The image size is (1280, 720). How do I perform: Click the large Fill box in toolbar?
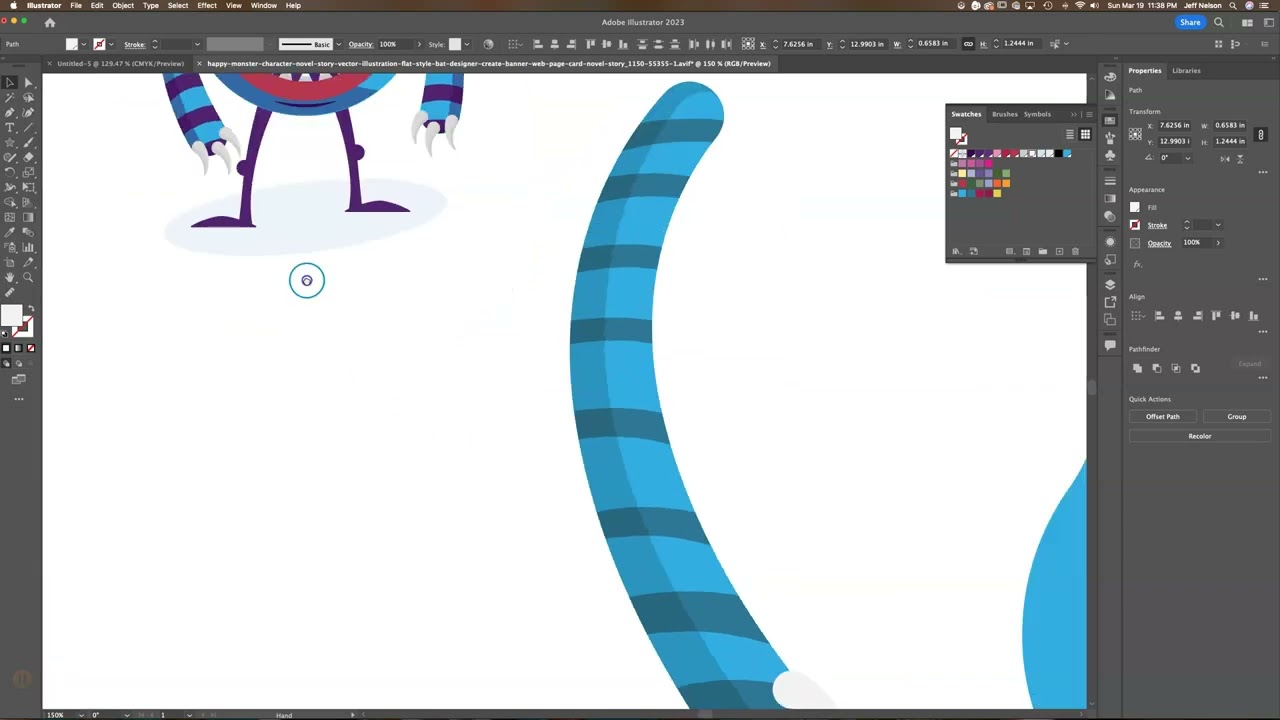coord(11,316)
